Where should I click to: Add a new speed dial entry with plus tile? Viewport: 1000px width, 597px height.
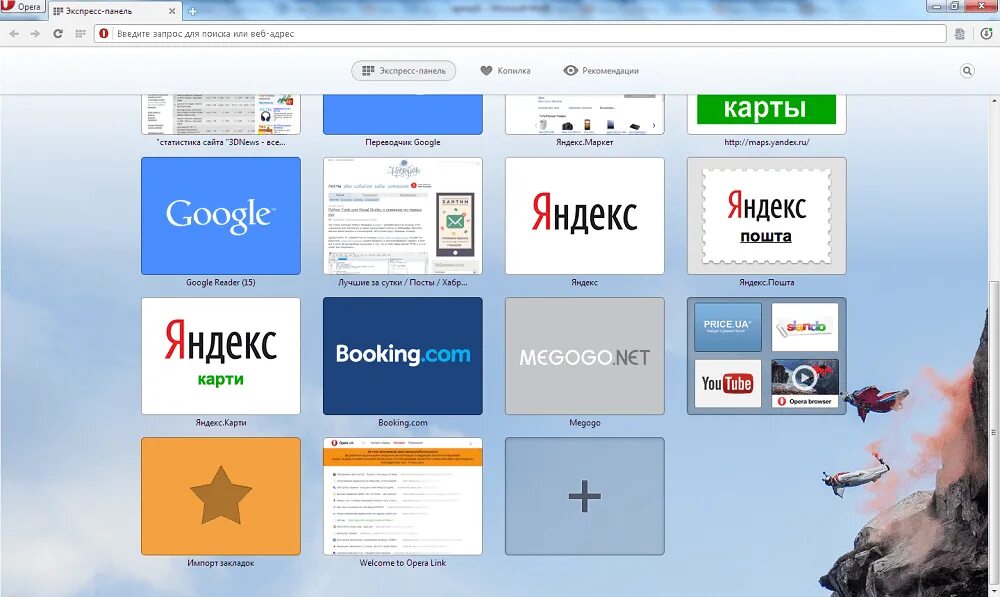[x=584, y=496]
